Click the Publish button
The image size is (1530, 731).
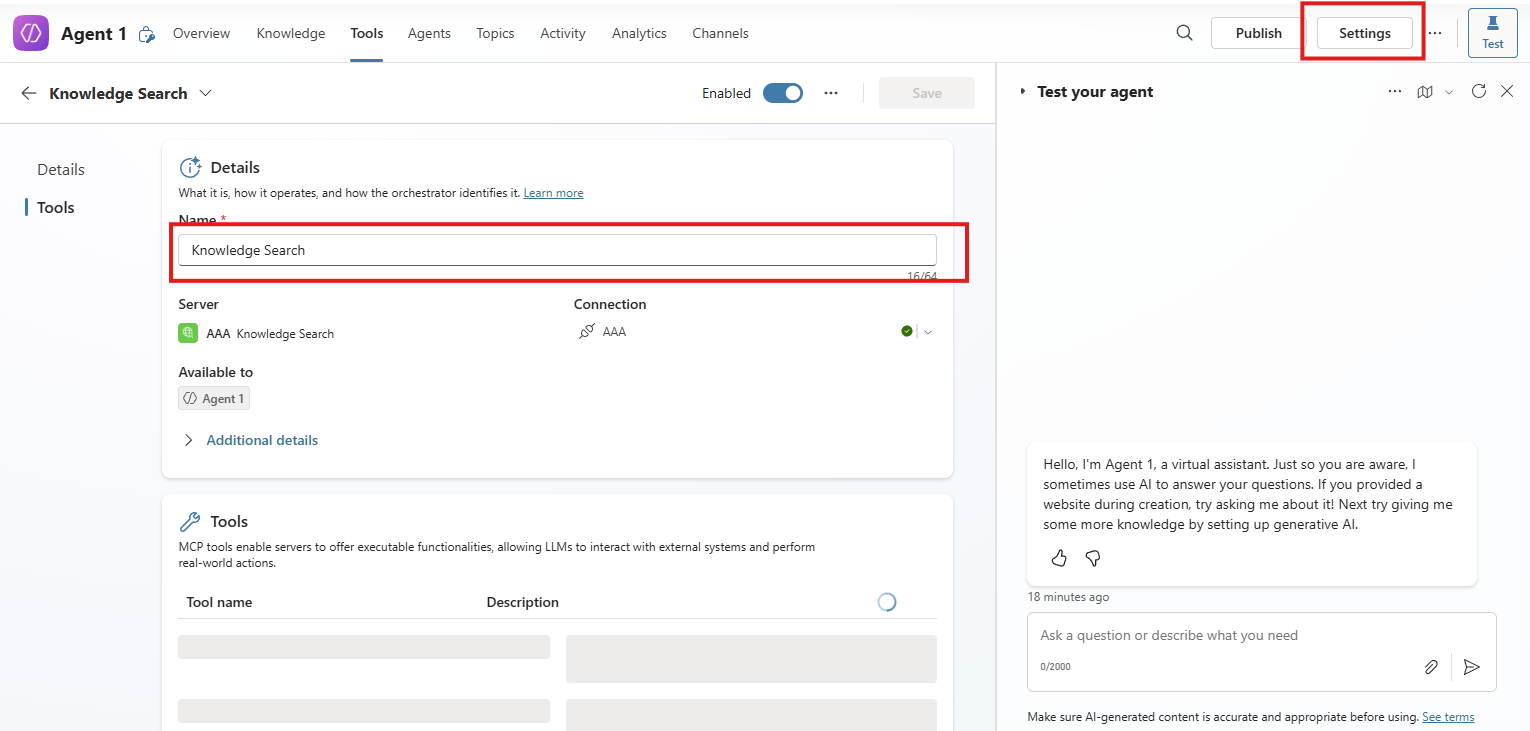(1258, 33)
